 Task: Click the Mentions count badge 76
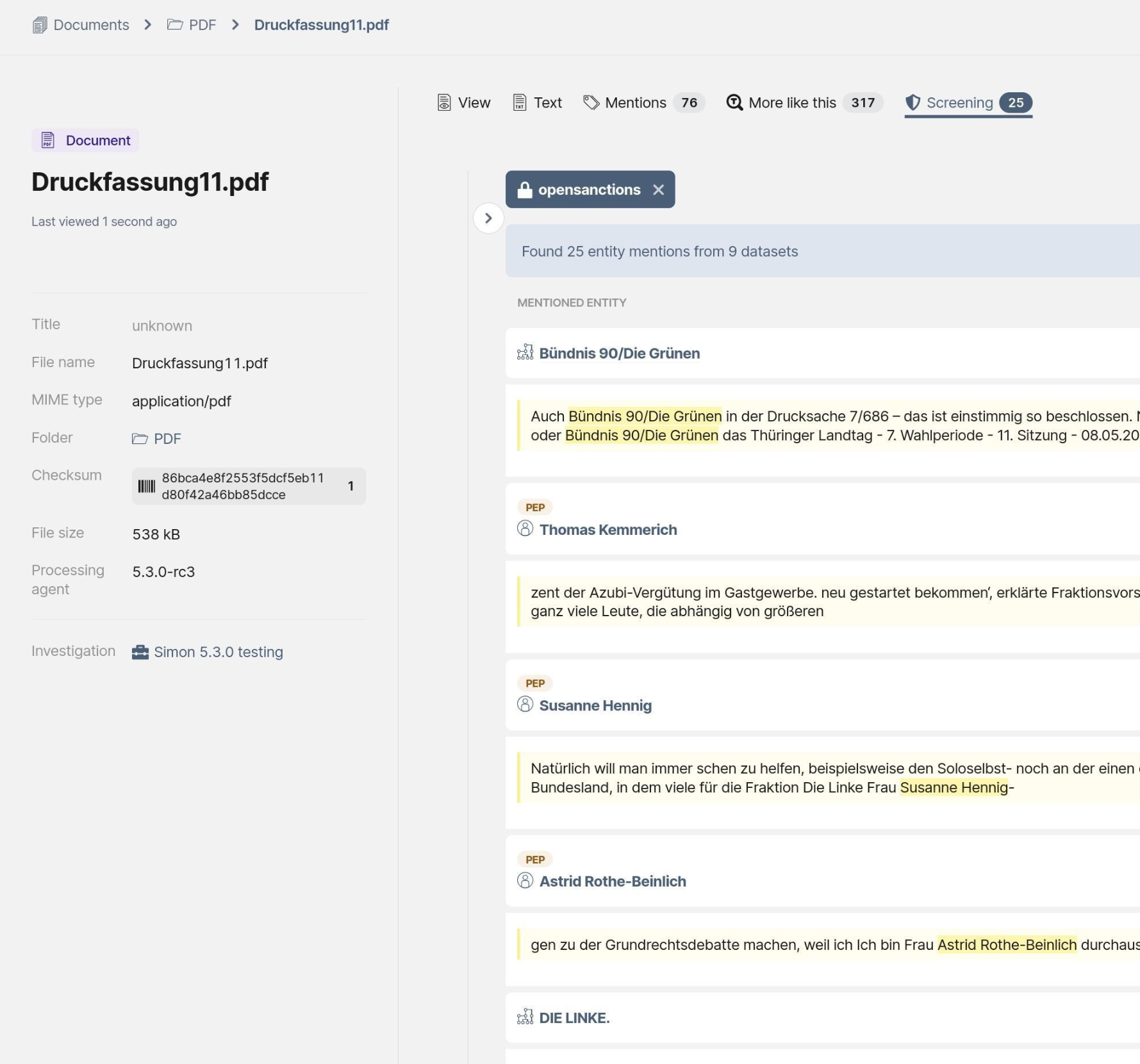click(689, 102)
